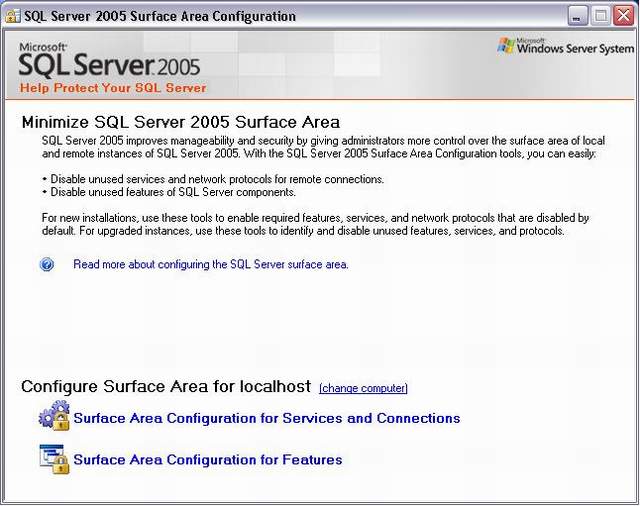Screen dimensions: 640x506
Task: Open Surface Area Configuration for Features
Action: coord(208,460)
